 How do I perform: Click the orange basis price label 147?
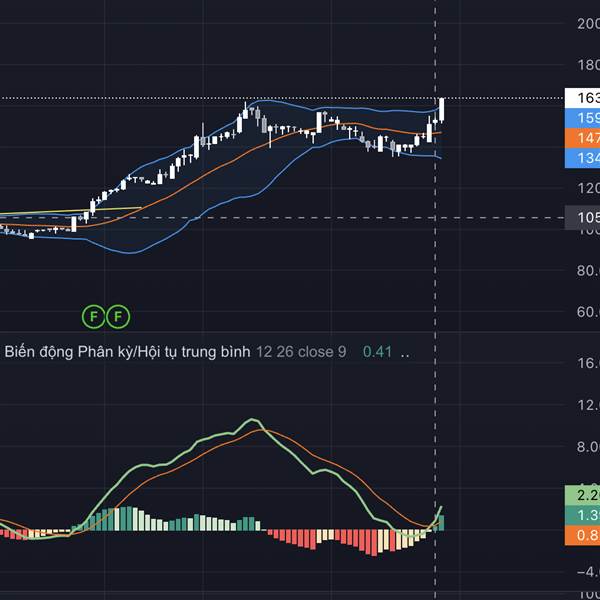(x=582, y=138)
